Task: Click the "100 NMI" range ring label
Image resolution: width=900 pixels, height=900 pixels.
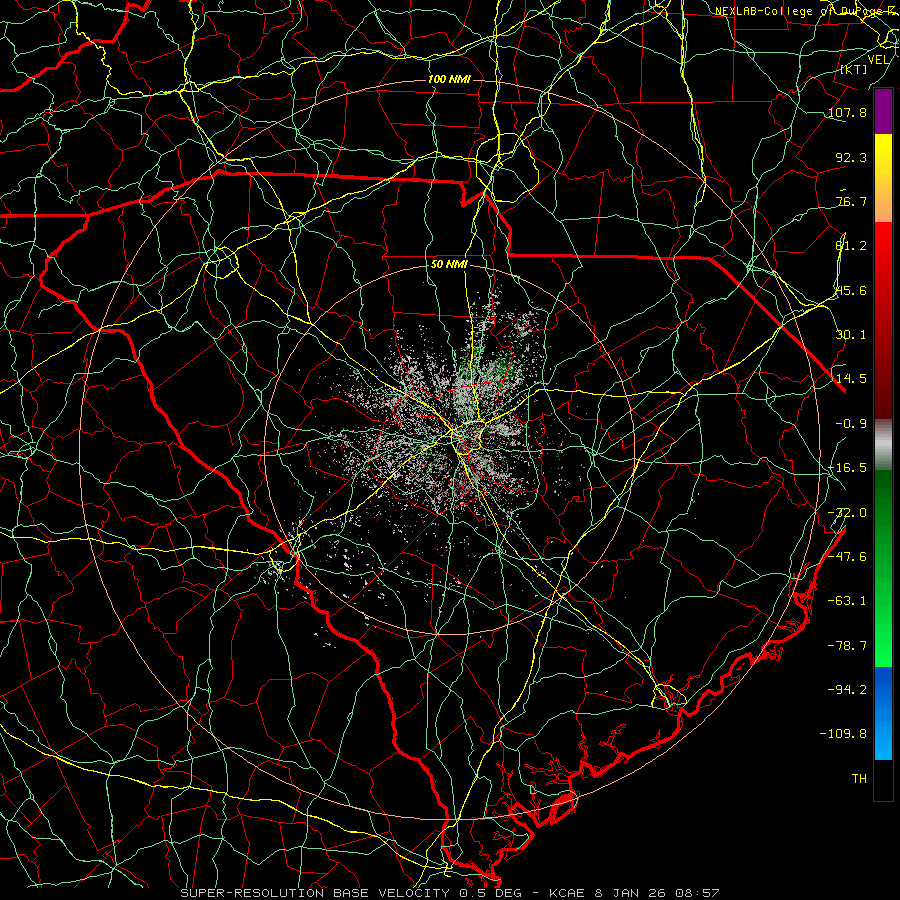Action: [x=449, y=79]
